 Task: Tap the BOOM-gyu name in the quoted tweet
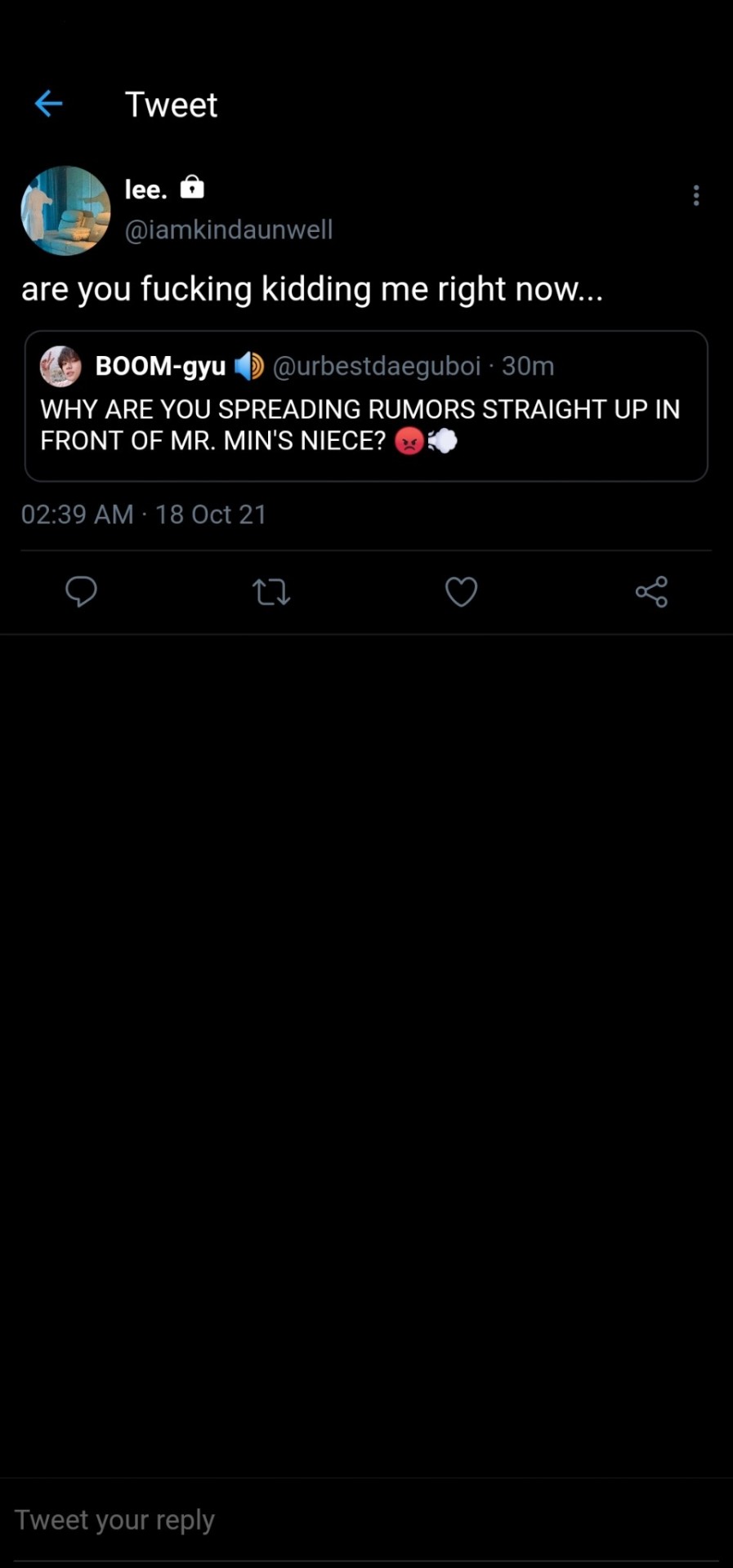coord(160,366)
